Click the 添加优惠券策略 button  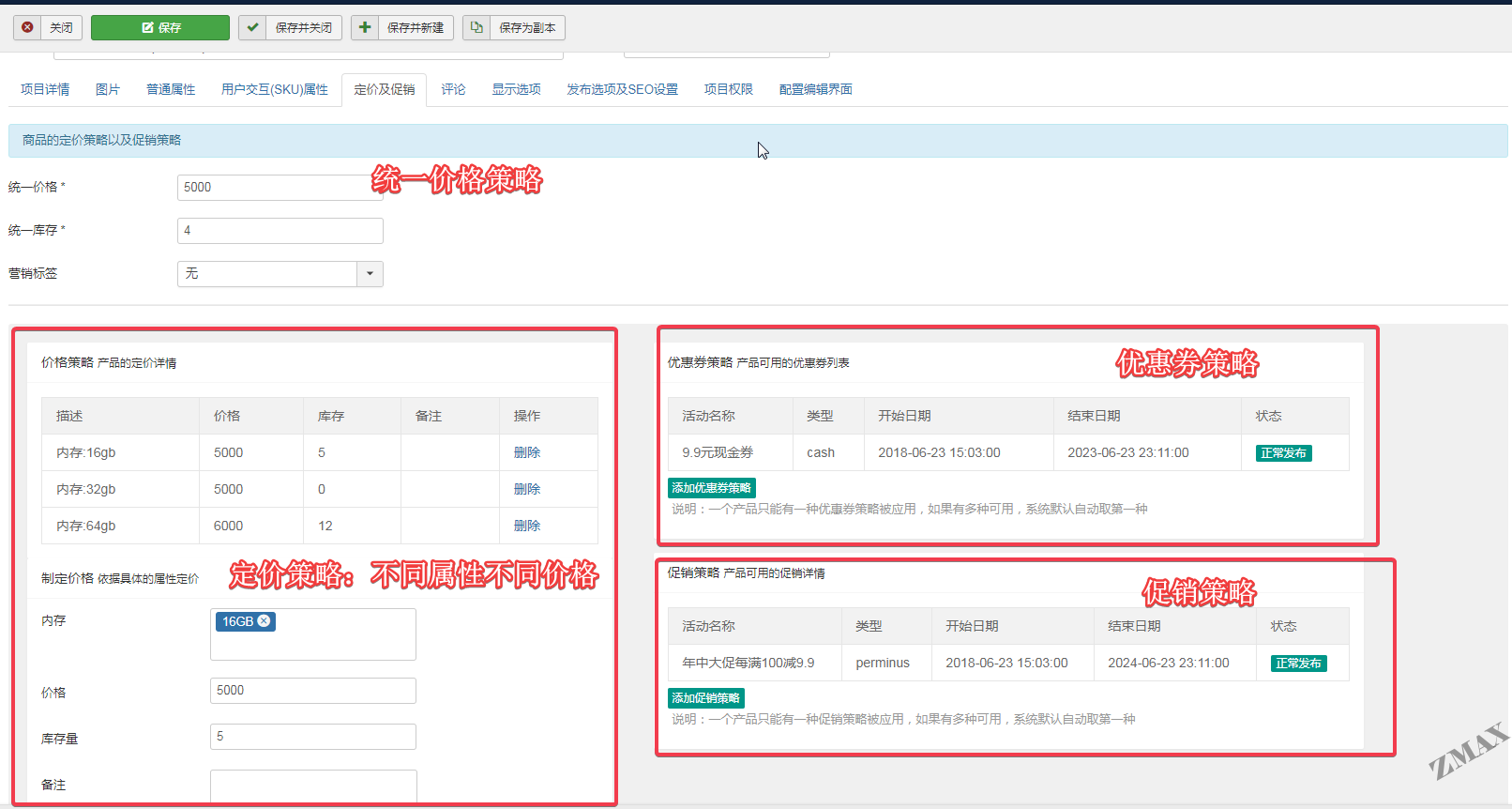(711, 488)
